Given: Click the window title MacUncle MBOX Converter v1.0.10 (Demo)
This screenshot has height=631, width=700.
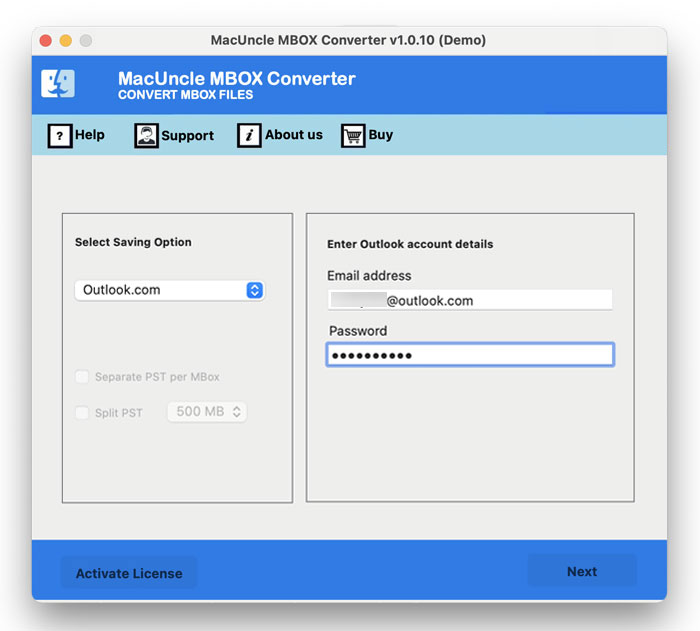Looking at the screenshot, I should (x=348, y=40).
